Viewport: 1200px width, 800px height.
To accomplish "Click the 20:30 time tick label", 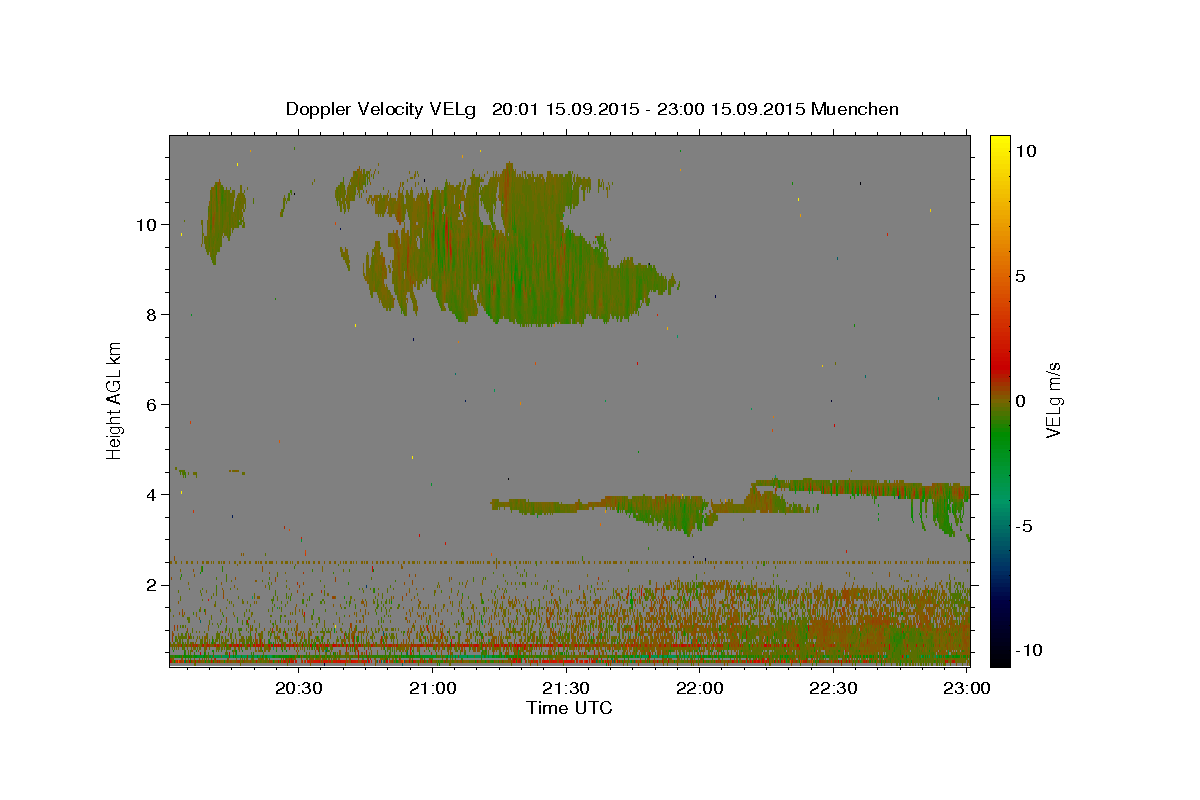I will pyautogui.click(x=298, y=688).
